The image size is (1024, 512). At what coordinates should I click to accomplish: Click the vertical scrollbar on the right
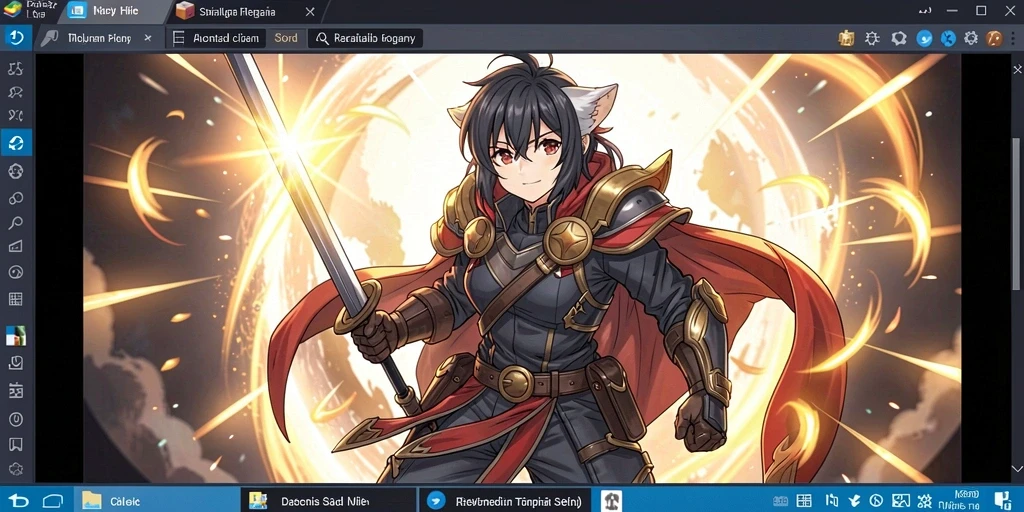tap(1018, 214)
